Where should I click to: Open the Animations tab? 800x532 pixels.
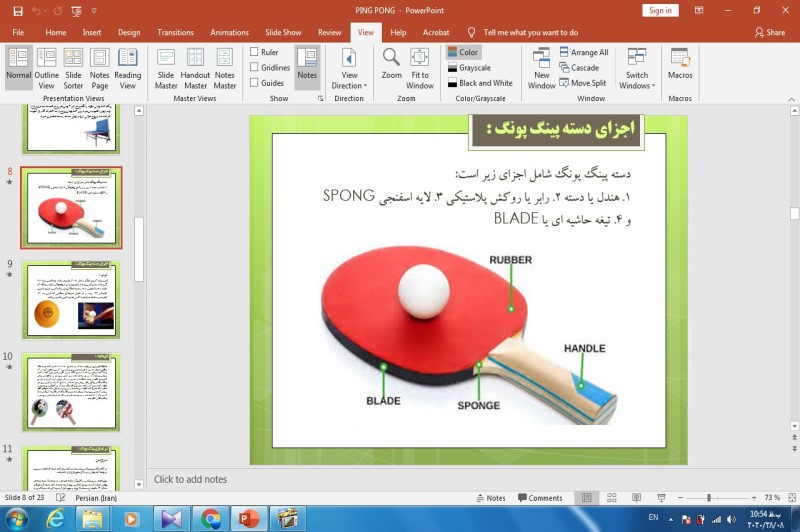click(x=230, y=32)
